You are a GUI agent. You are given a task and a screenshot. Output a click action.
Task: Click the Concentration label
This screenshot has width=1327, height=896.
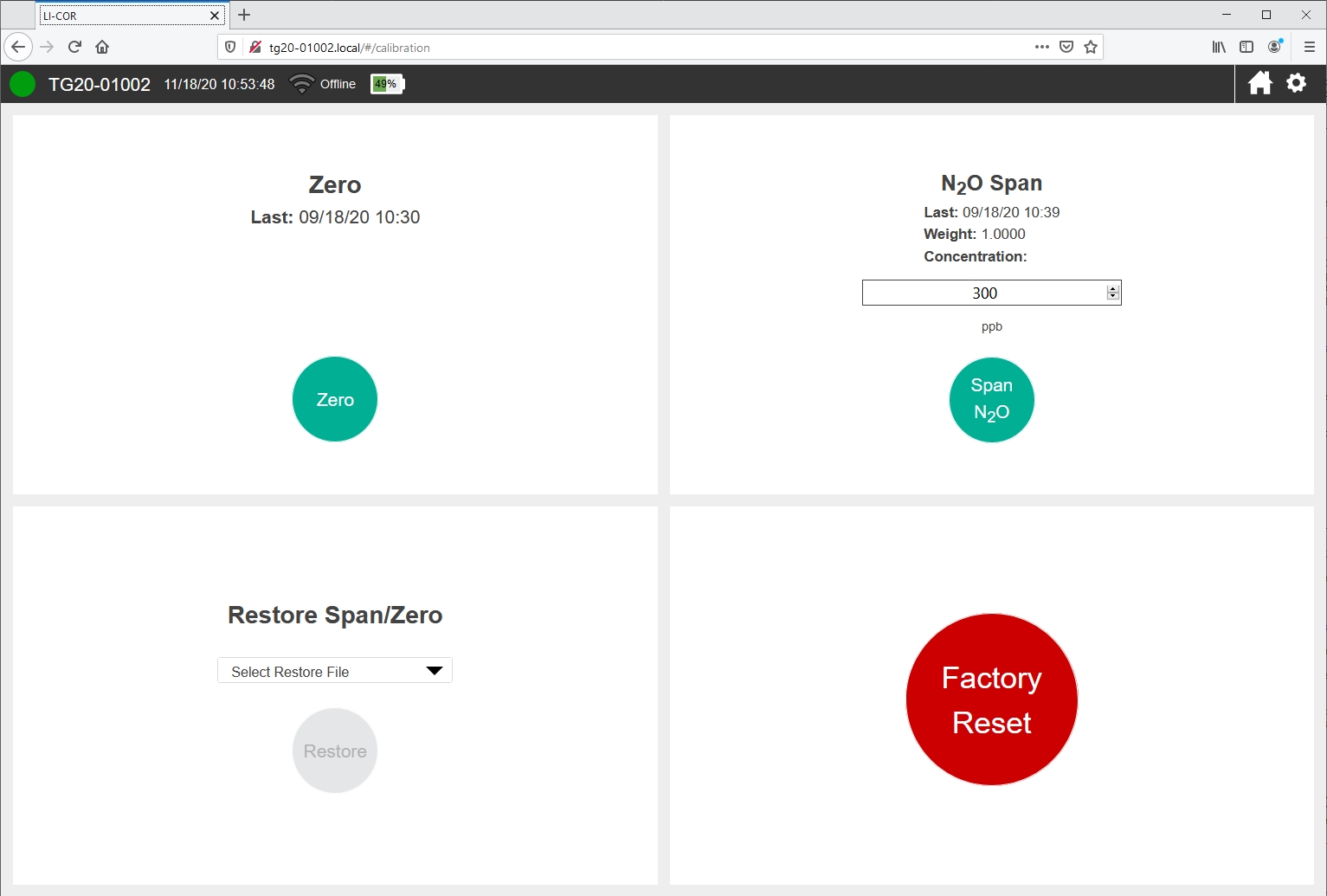point(976,256)
